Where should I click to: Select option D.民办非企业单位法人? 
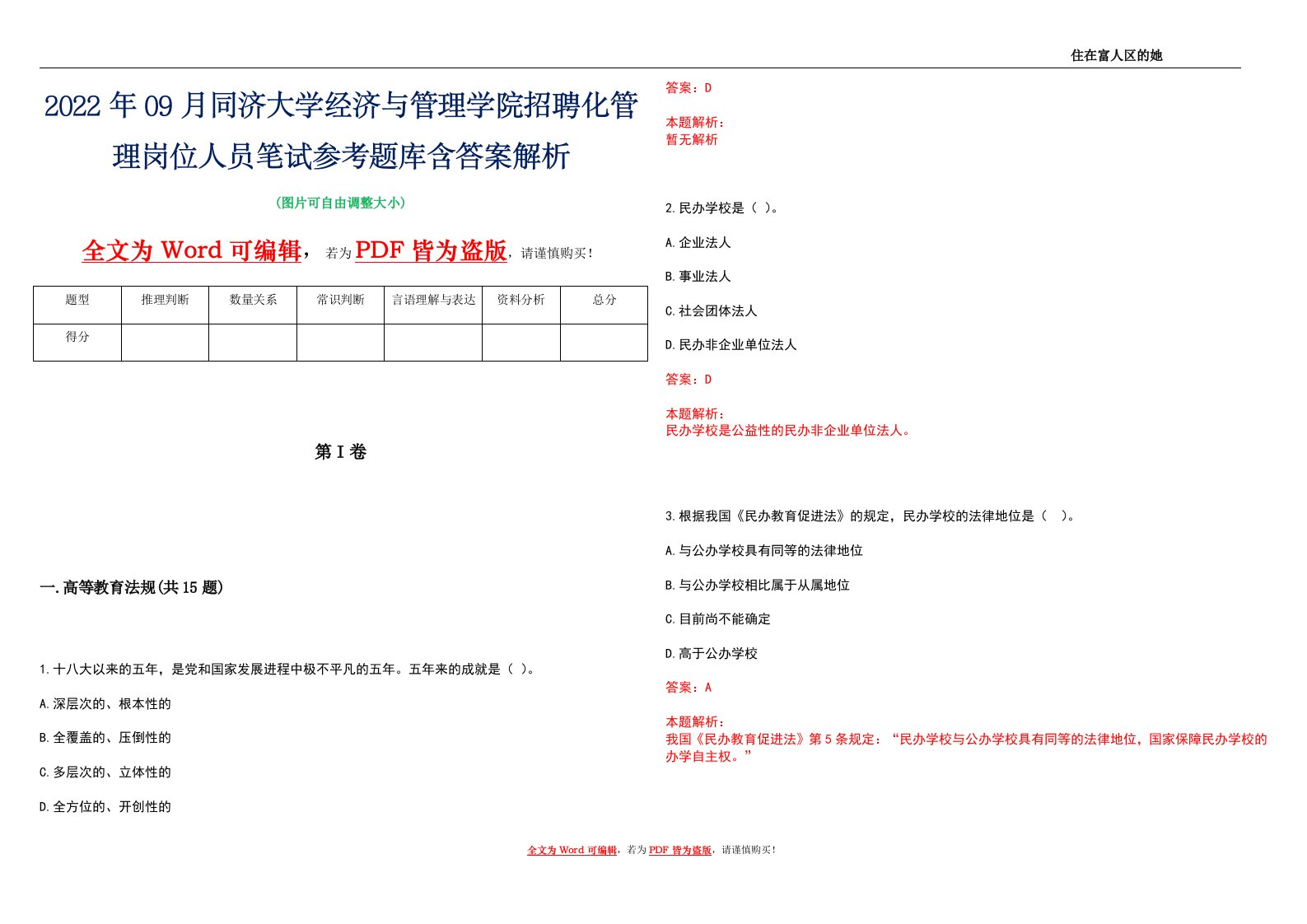pyautogui.click(x=731, y=345)
